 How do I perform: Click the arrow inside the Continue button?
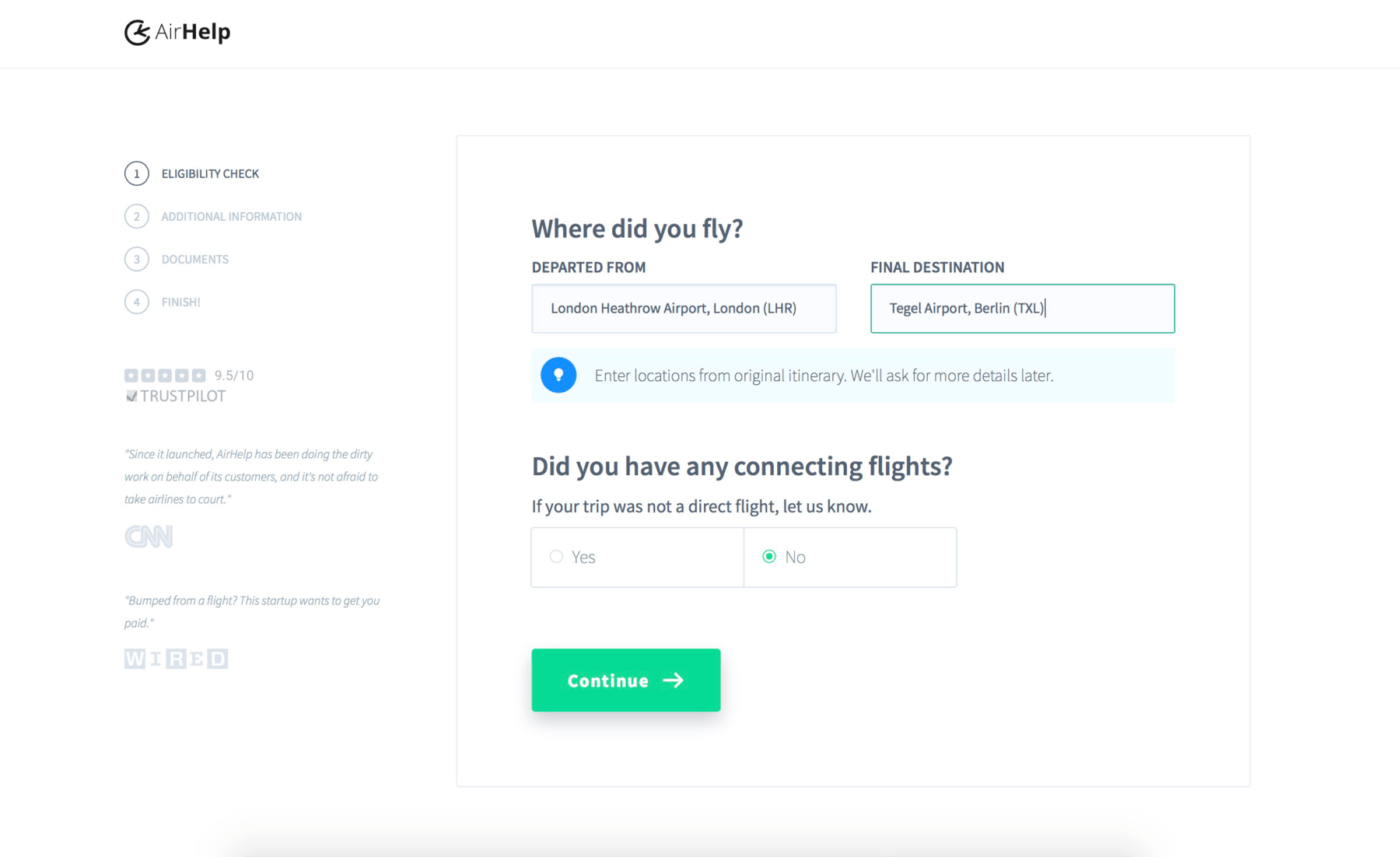[x=674, y=680]
